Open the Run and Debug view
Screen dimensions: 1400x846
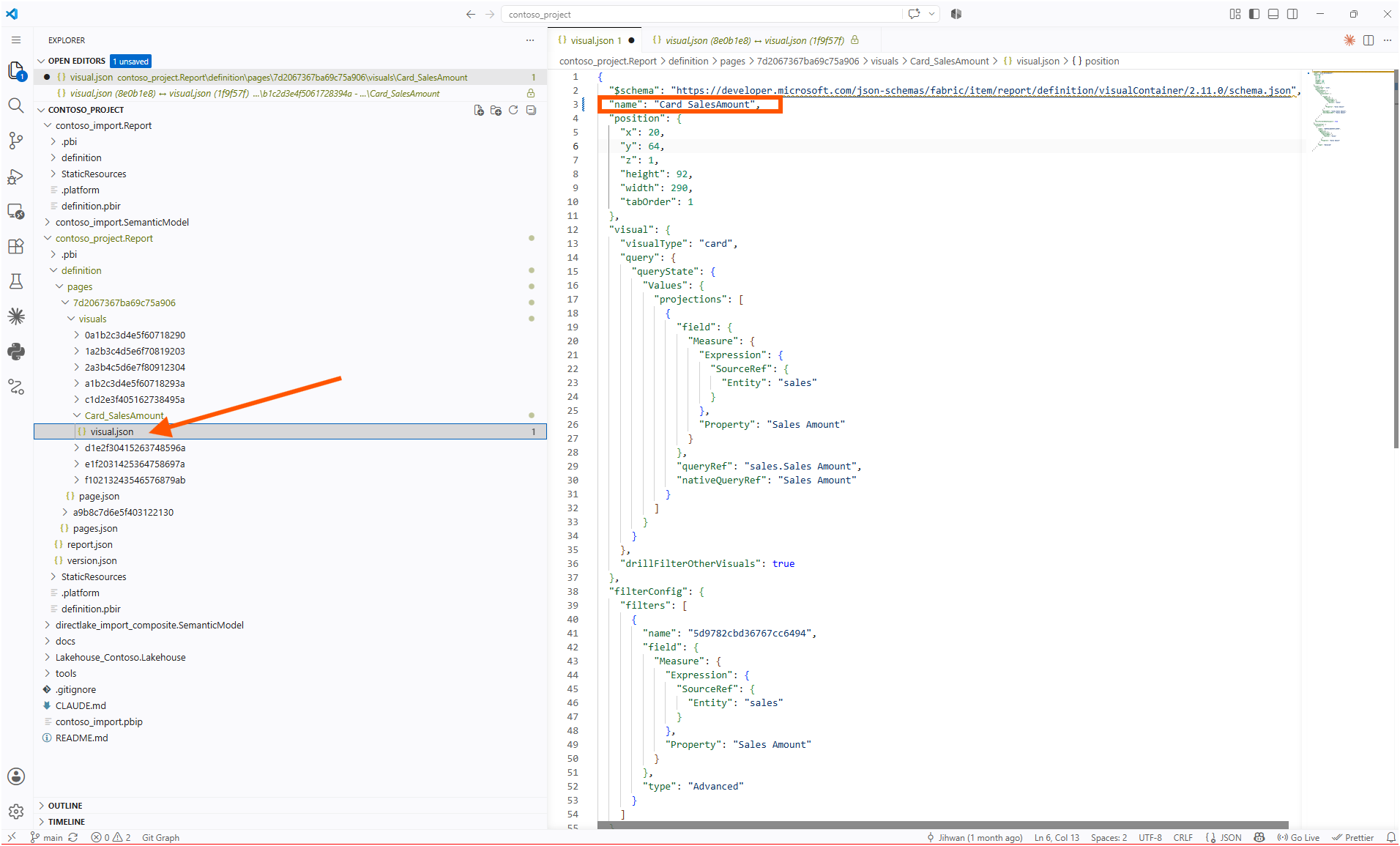pyautogui.click(x=16, y=176)
